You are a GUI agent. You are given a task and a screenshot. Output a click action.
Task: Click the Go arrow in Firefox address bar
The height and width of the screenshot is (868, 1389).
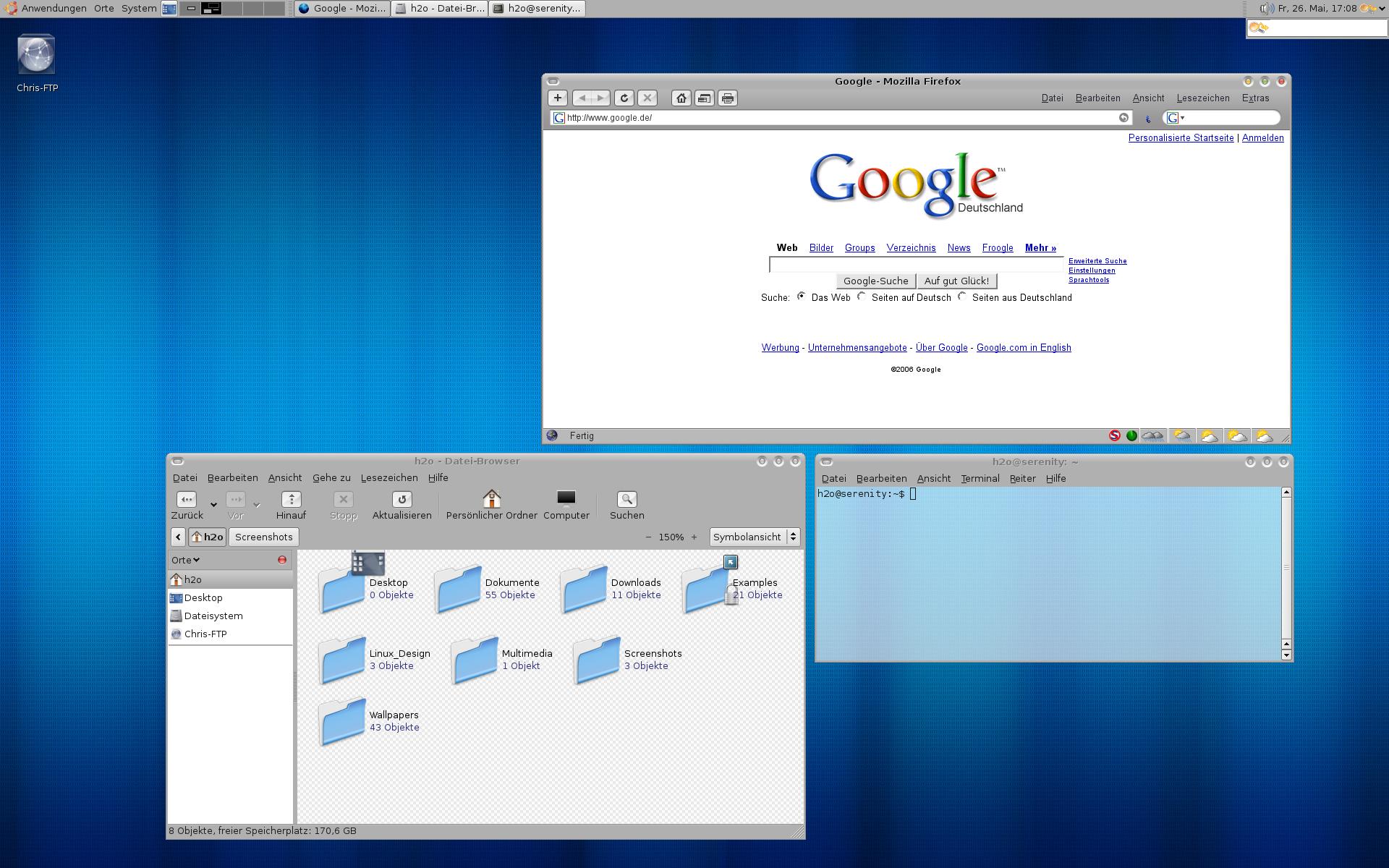1123,117
